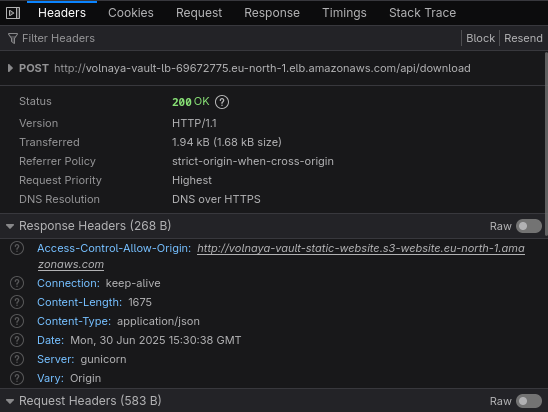Switch to the Cookies tab
The width and height of the screenshot is (548, 412).
coord(131,13)
